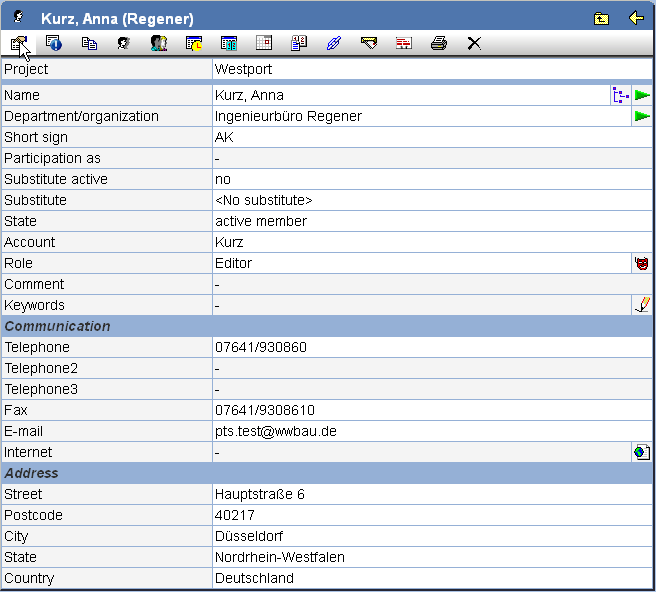The height and width of the screenshot is (592, 656).
Task: Print using the printer icon
Action: 438,43
